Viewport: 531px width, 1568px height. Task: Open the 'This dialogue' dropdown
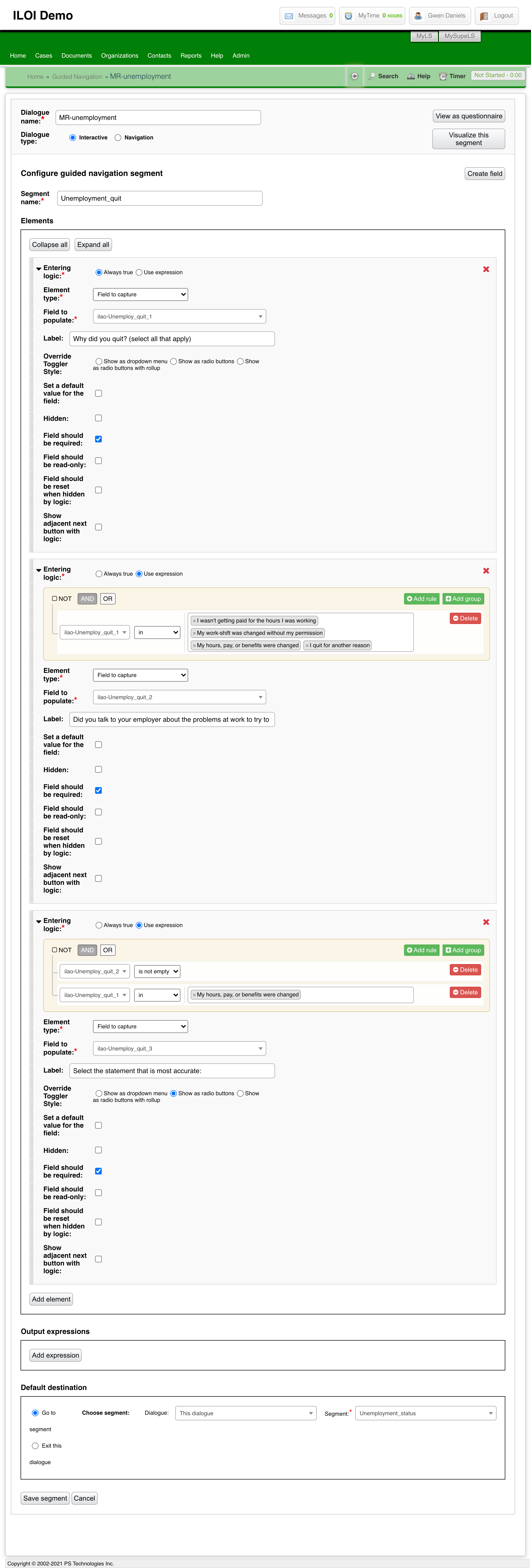coord(246,1413)
